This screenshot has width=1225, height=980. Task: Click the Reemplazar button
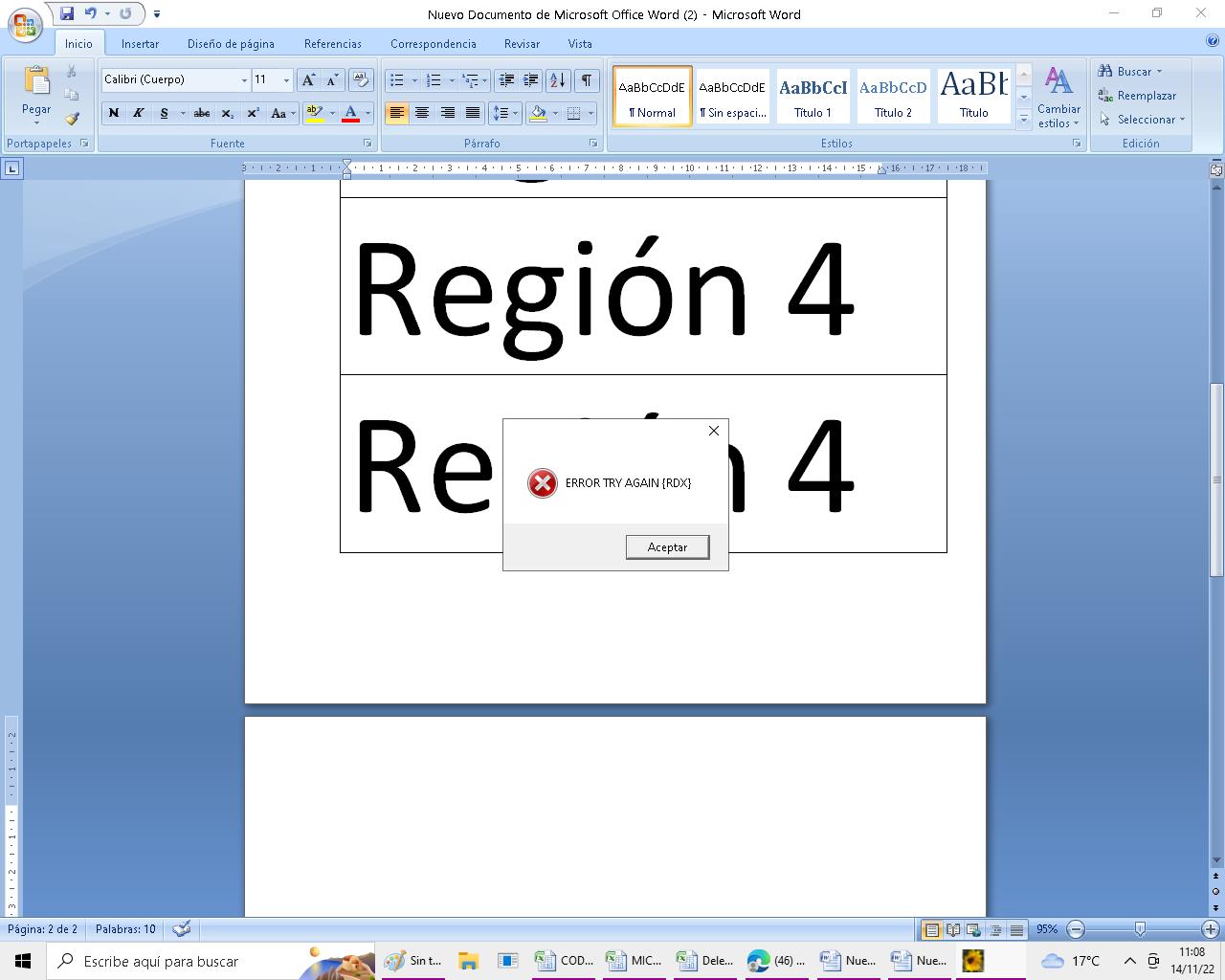[x=1138, y=96]
